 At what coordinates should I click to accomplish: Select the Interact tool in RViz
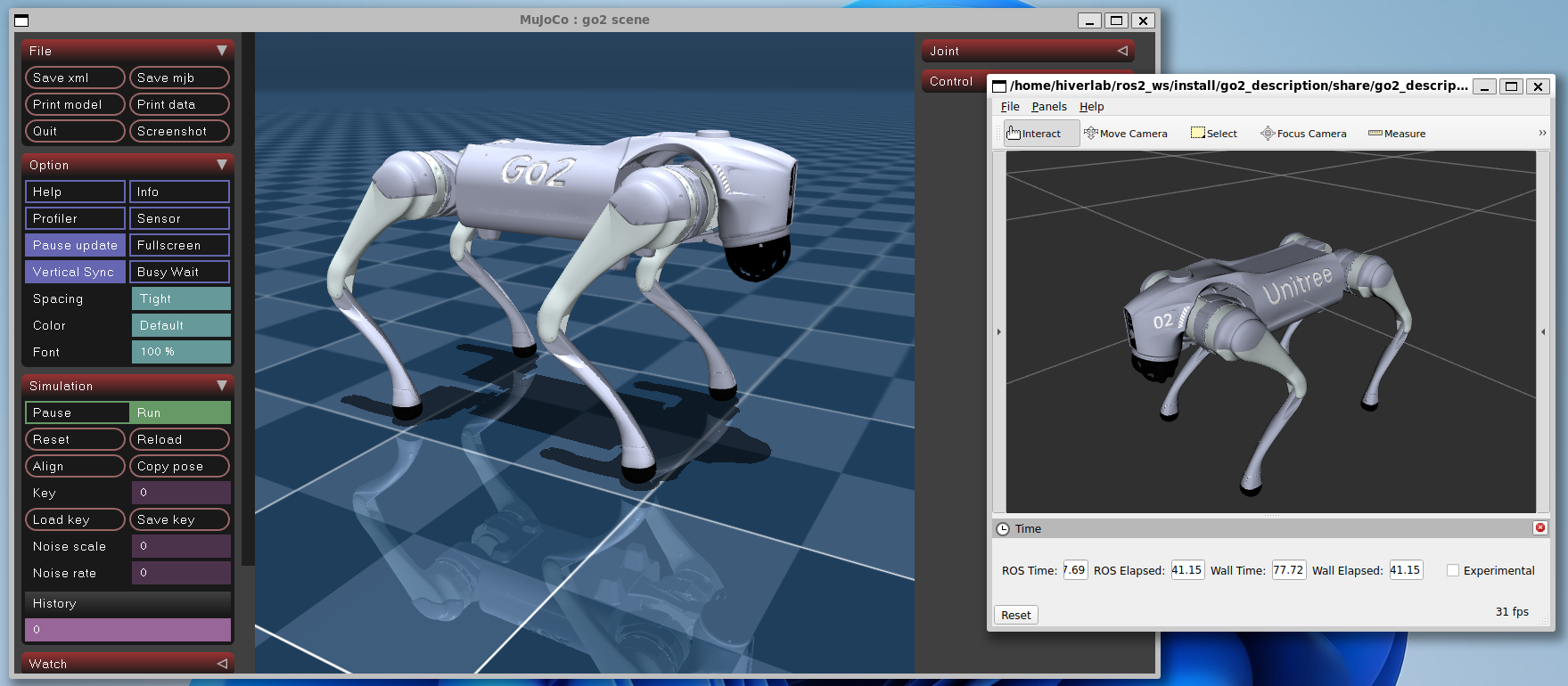[1041, 134]
